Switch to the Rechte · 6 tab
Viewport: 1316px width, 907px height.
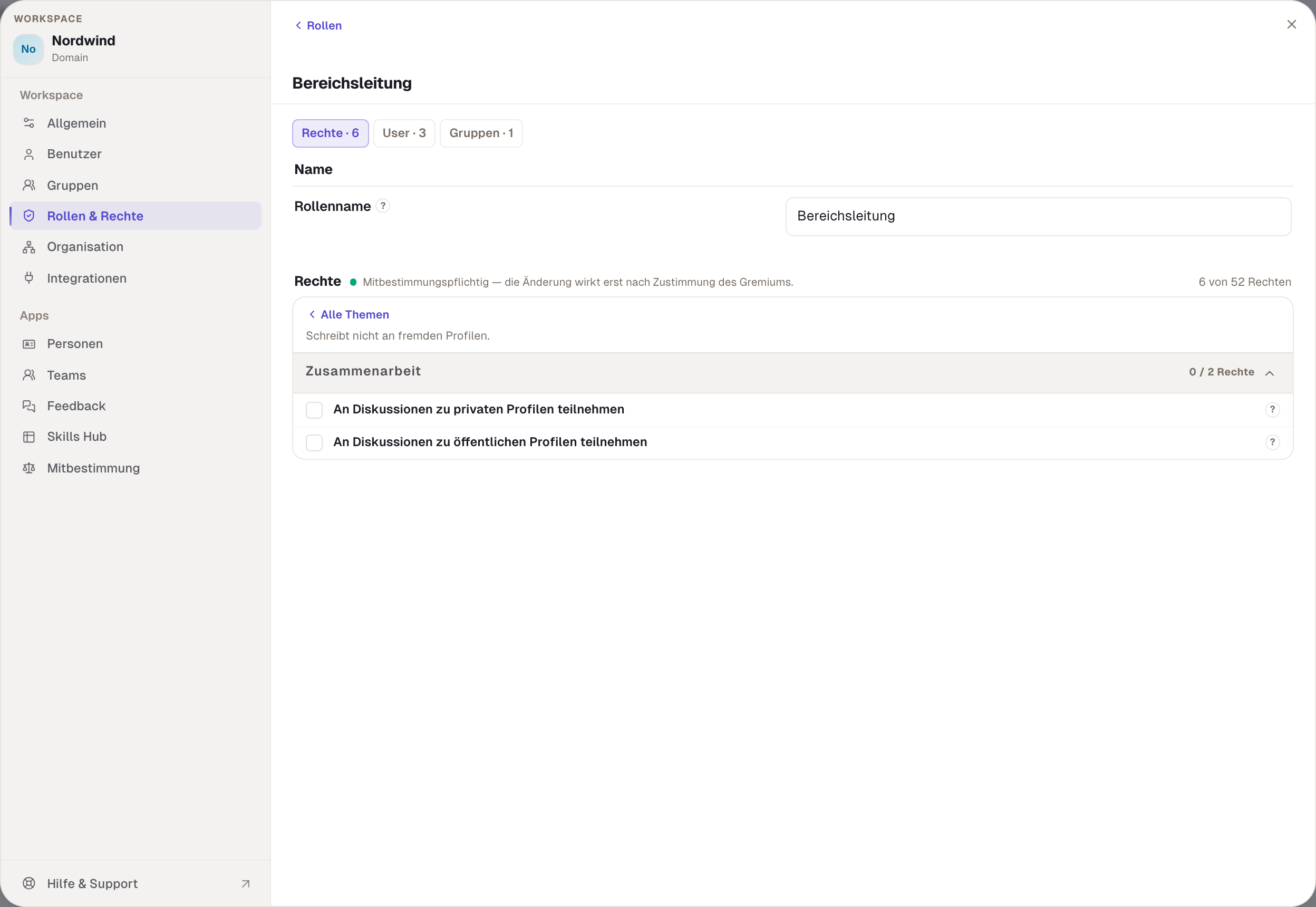click(x=330, y=133)
